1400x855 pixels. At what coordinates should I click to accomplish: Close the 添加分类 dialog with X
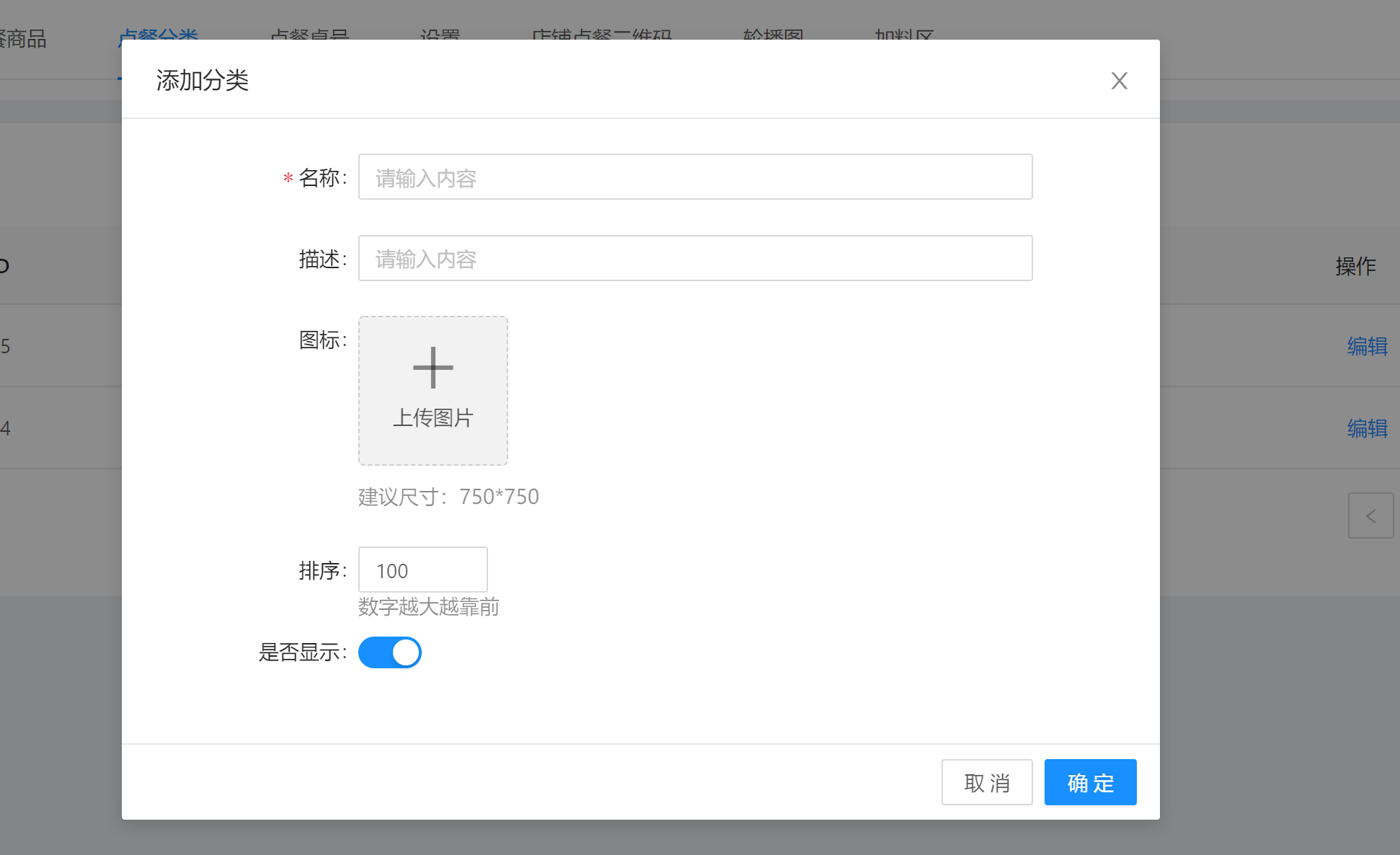click(x=1119, y=81)
